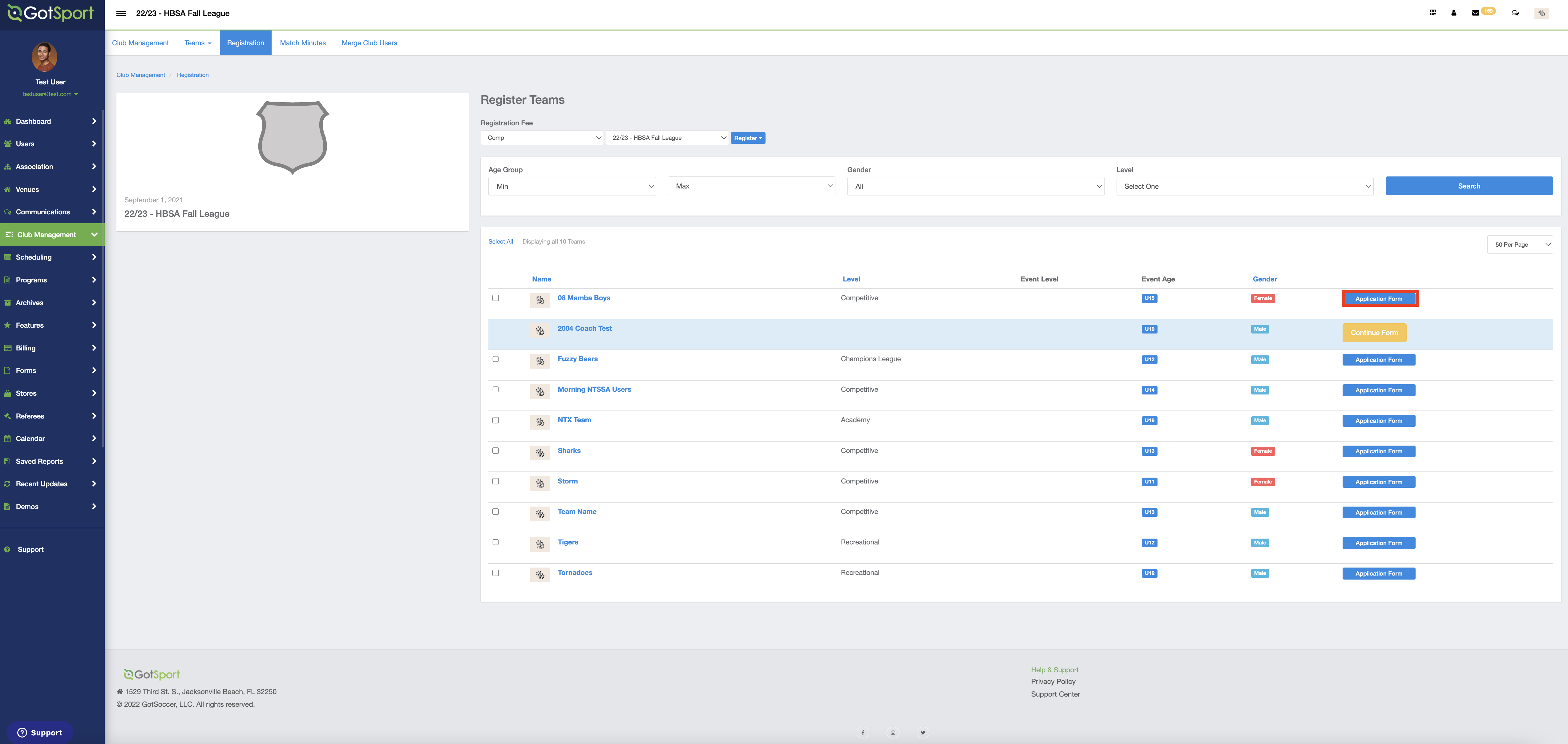The image size is (1568, 744).
Task: Open the Twitter icon in footer
Action: click(923, 732)
